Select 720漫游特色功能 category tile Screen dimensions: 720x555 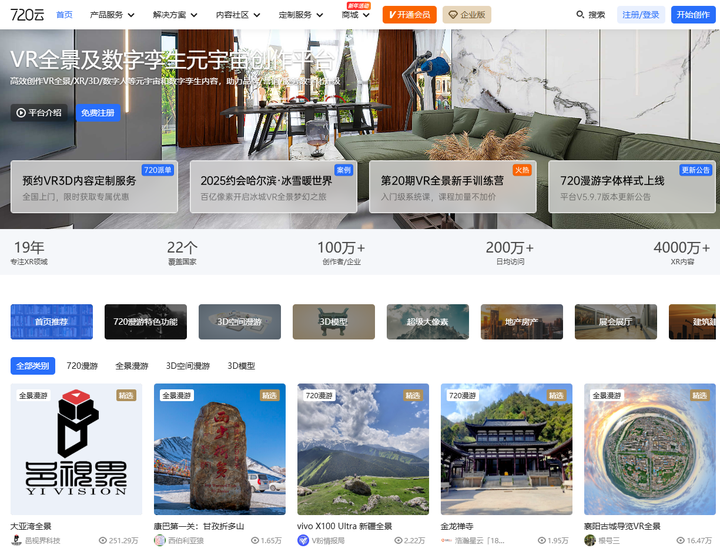(146, 322)
